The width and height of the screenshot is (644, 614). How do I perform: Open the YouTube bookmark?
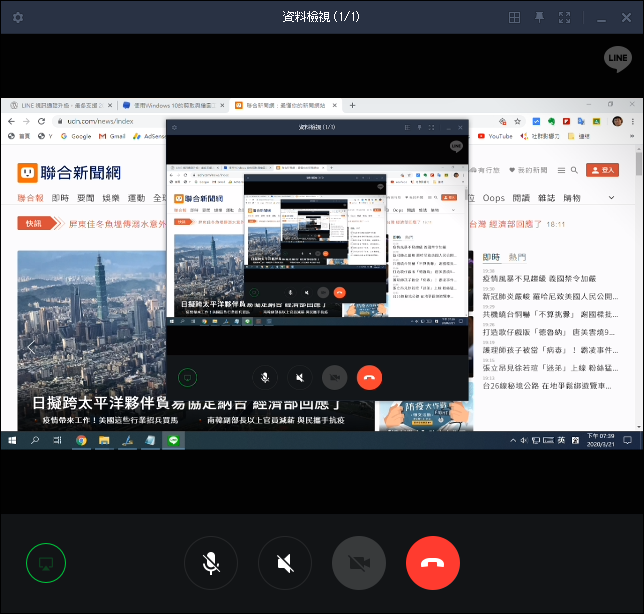pyautogui.click(x=495, y=136)
